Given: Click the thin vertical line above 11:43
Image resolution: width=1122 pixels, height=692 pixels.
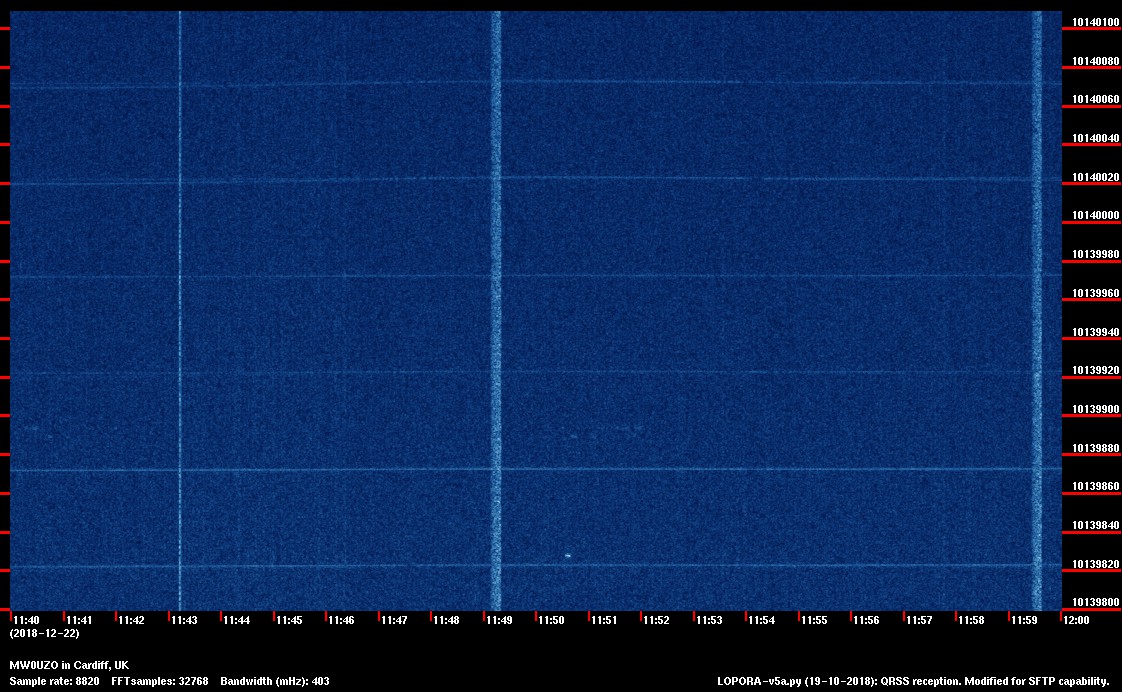Looking at the screenshot, I should click(179, 300).
